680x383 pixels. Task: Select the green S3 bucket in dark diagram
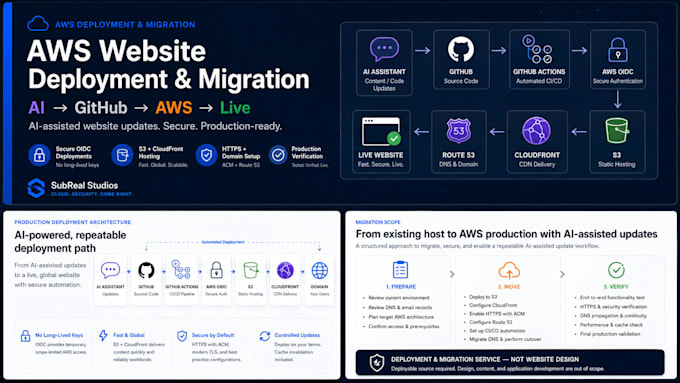(x=617, y=131)
